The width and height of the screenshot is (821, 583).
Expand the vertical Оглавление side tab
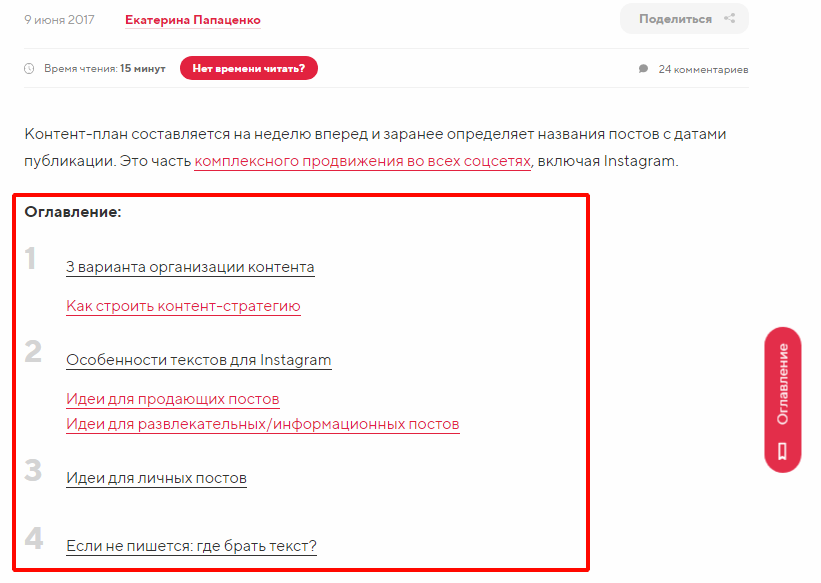point(783,400)
